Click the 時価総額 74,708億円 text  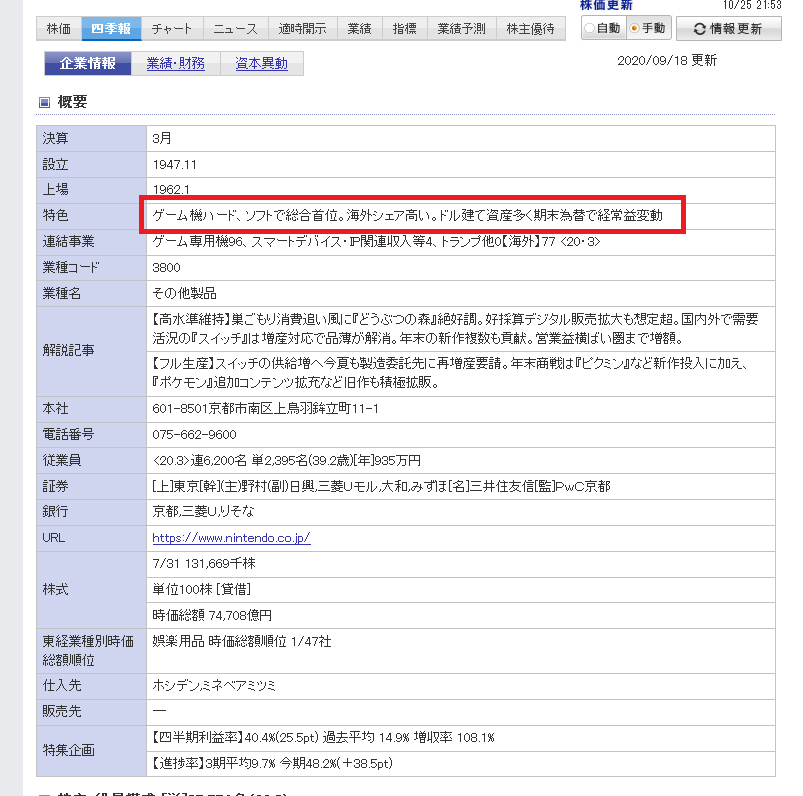point(212,615)
